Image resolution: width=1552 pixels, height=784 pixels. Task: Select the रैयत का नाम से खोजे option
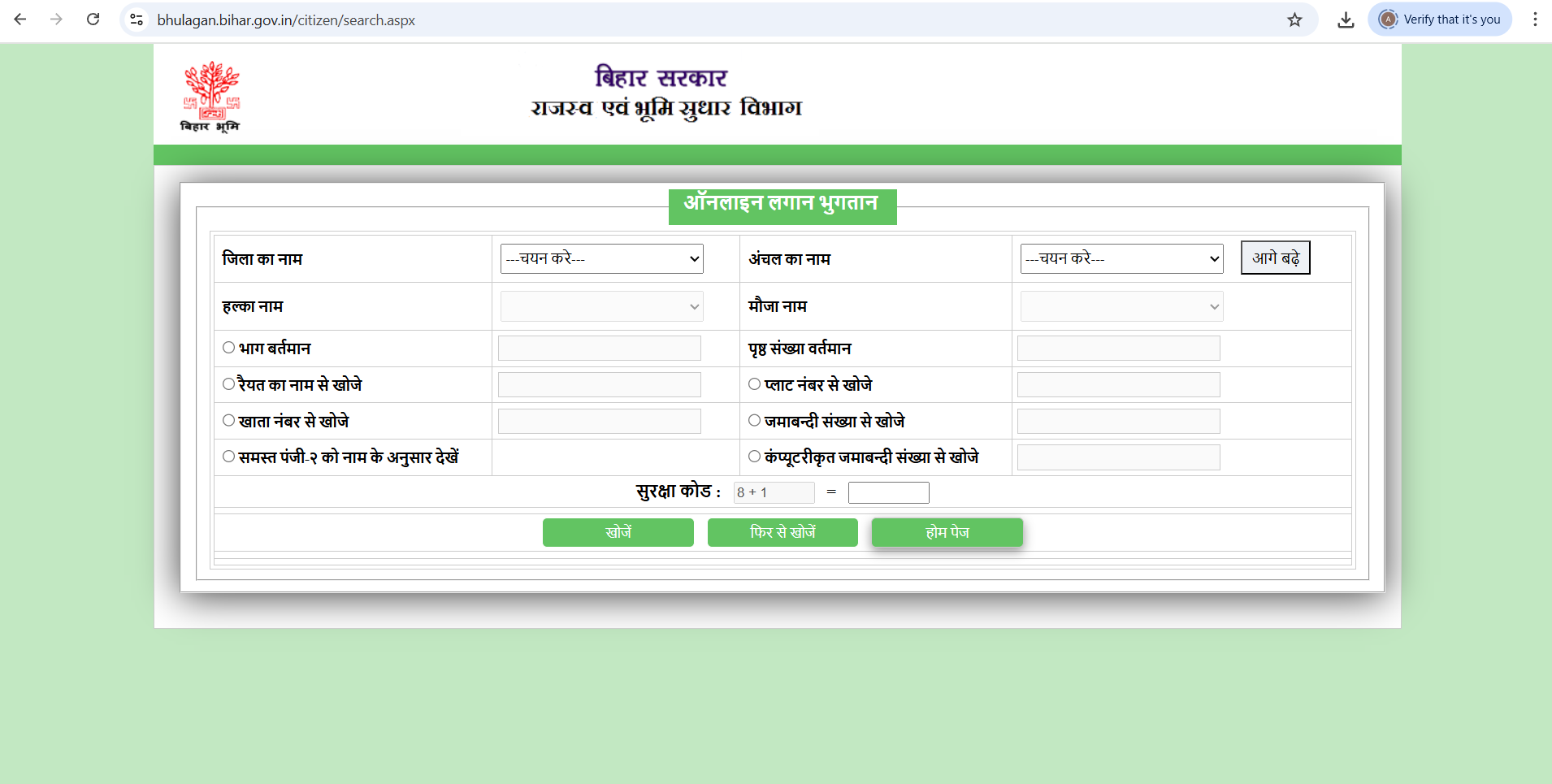(228, 383)
